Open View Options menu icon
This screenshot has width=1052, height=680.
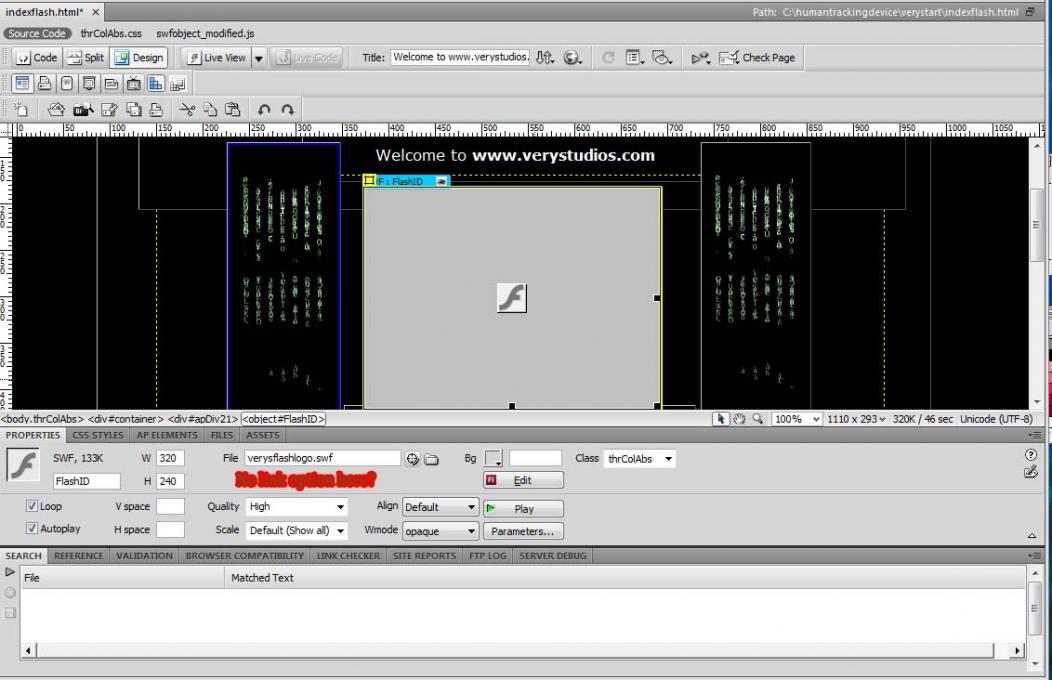pyautogui.click(x=634, y=58)
